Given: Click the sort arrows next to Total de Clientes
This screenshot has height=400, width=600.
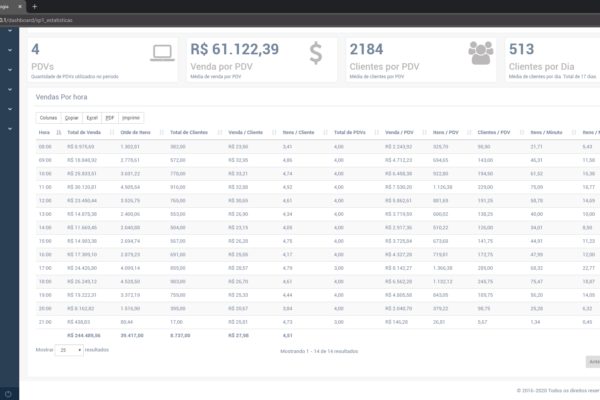Looking at the screenshot, I should coord(220,132).
